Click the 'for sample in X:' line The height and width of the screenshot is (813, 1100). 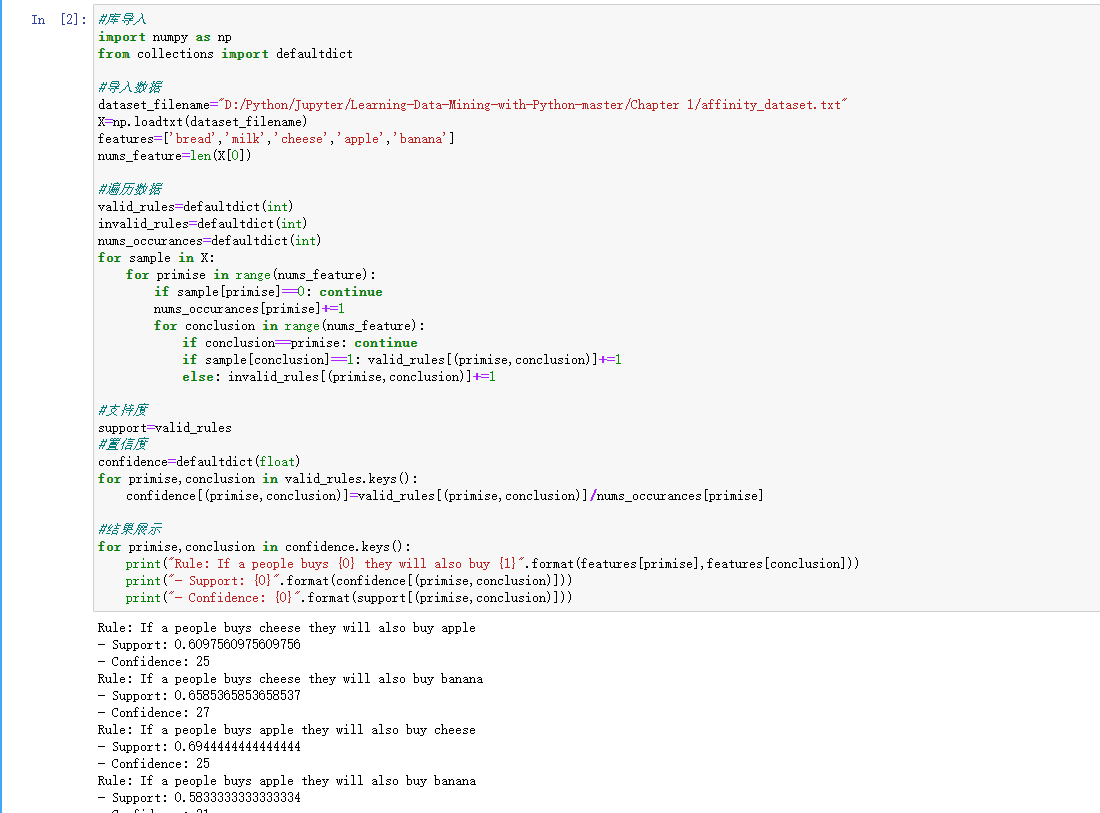(156, 258)
